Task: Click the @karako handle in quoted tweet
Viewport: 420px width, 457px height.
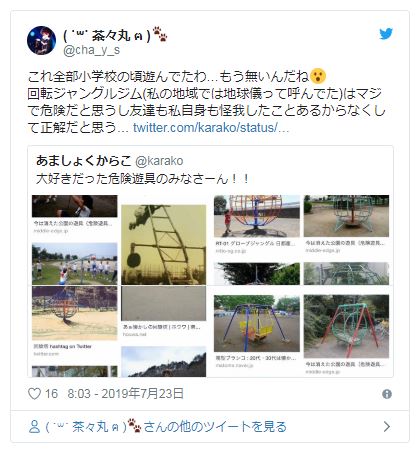Action: [x=159, y=161]
